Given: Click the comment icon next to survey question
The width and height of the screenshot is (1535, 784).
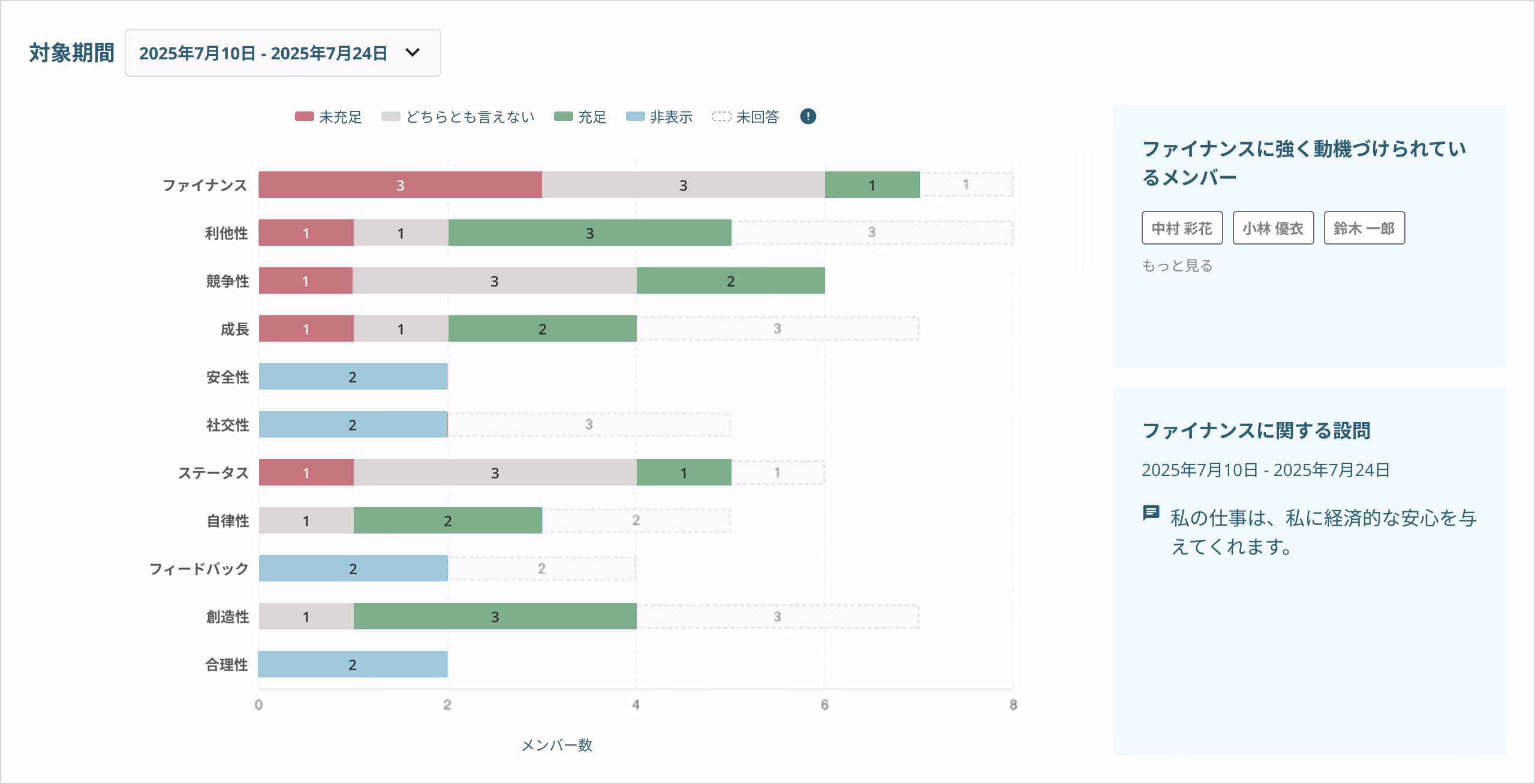Looking at the screenshot, I should [x=1151, y=514].
